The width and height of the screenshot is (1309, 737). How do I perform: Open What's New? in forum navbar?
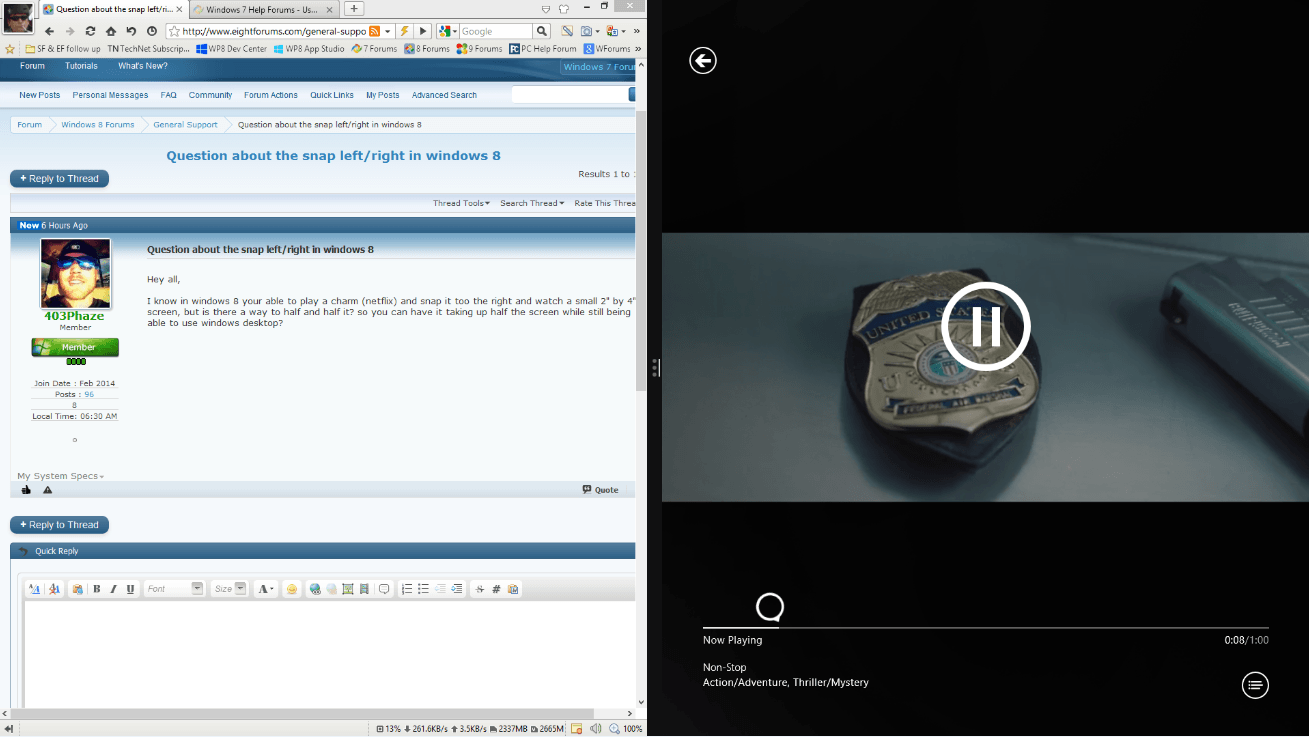tap(143, 66)
